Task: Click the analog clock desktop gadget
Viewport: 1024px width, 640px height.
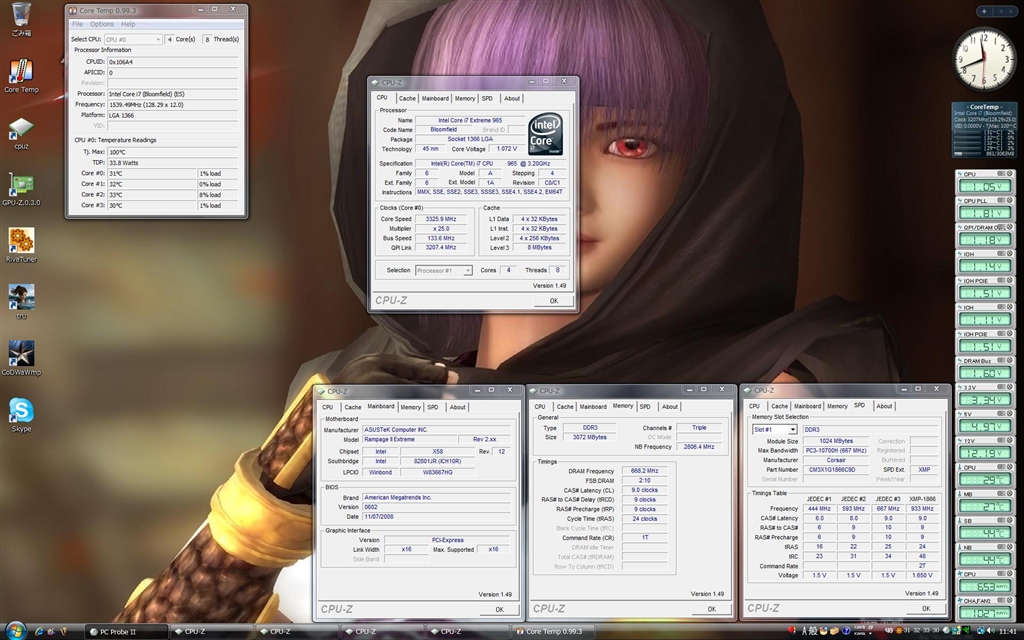Action: [983, 59]
